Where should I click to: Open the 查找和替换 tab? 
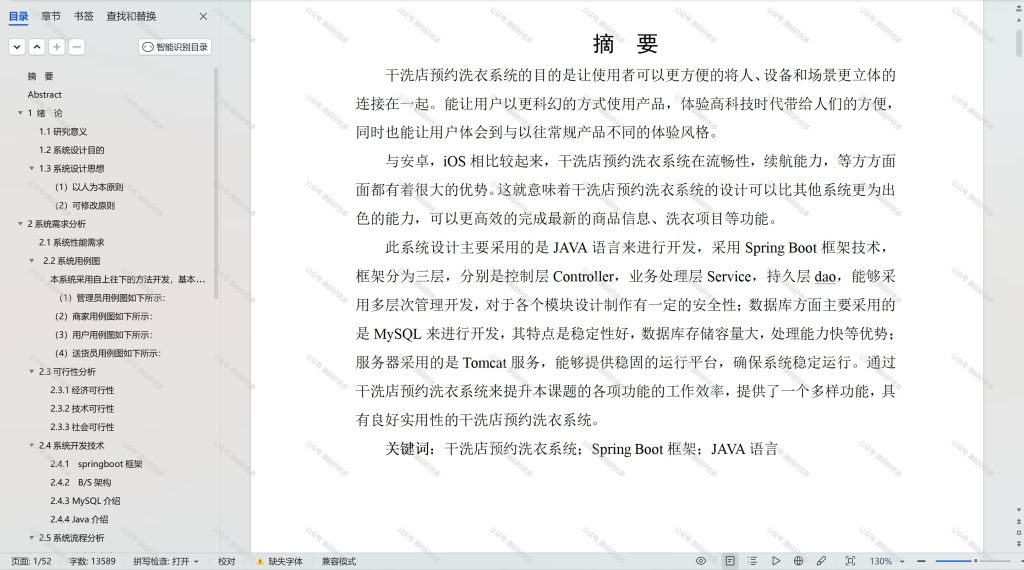pyautogui.click(x=131, y=16)
